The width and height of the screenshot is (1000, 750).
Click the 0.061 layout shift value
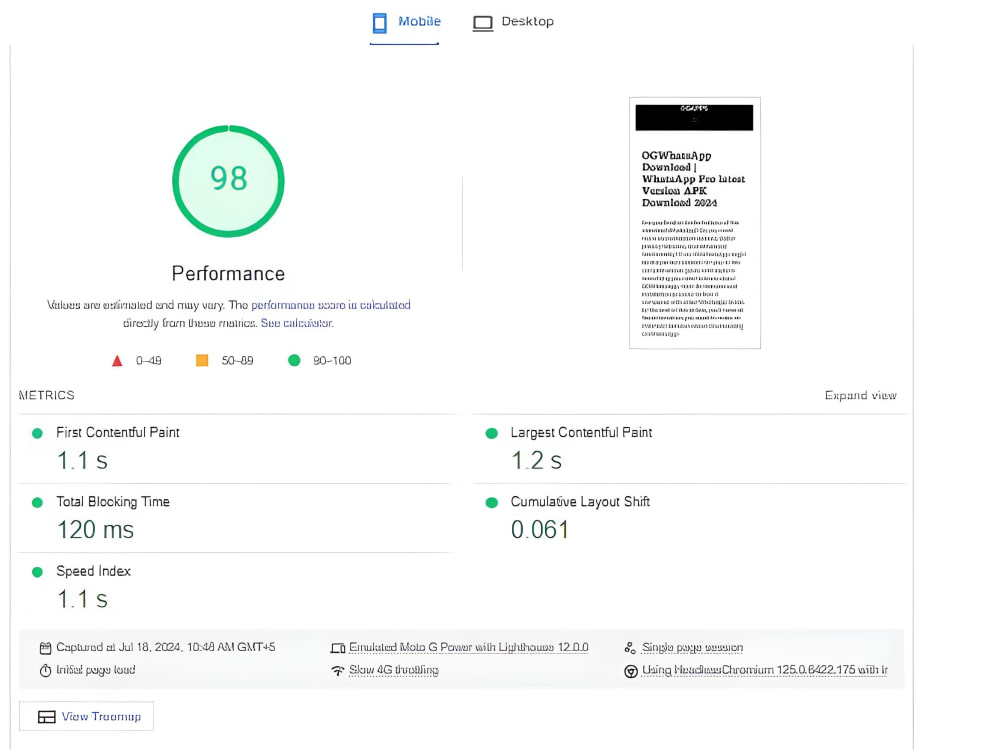540,530
